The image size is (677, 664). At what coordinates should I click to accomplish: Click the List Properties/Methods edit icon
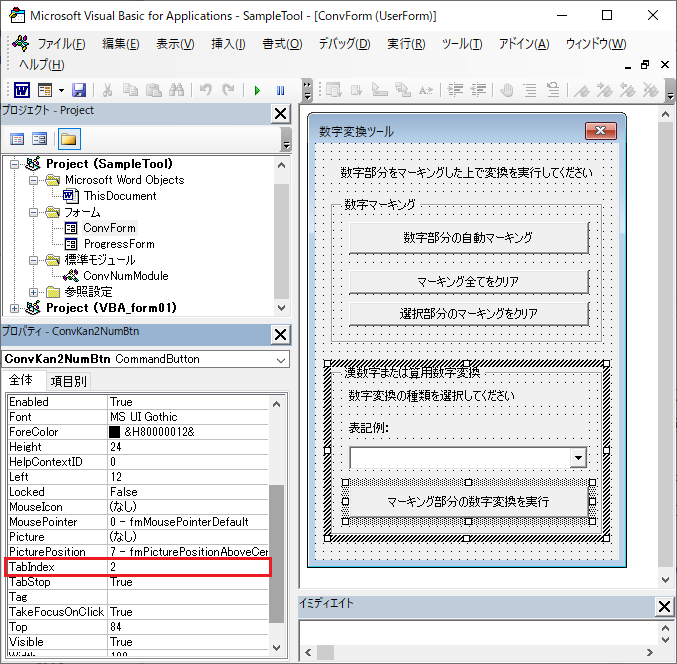pos(334,90)
